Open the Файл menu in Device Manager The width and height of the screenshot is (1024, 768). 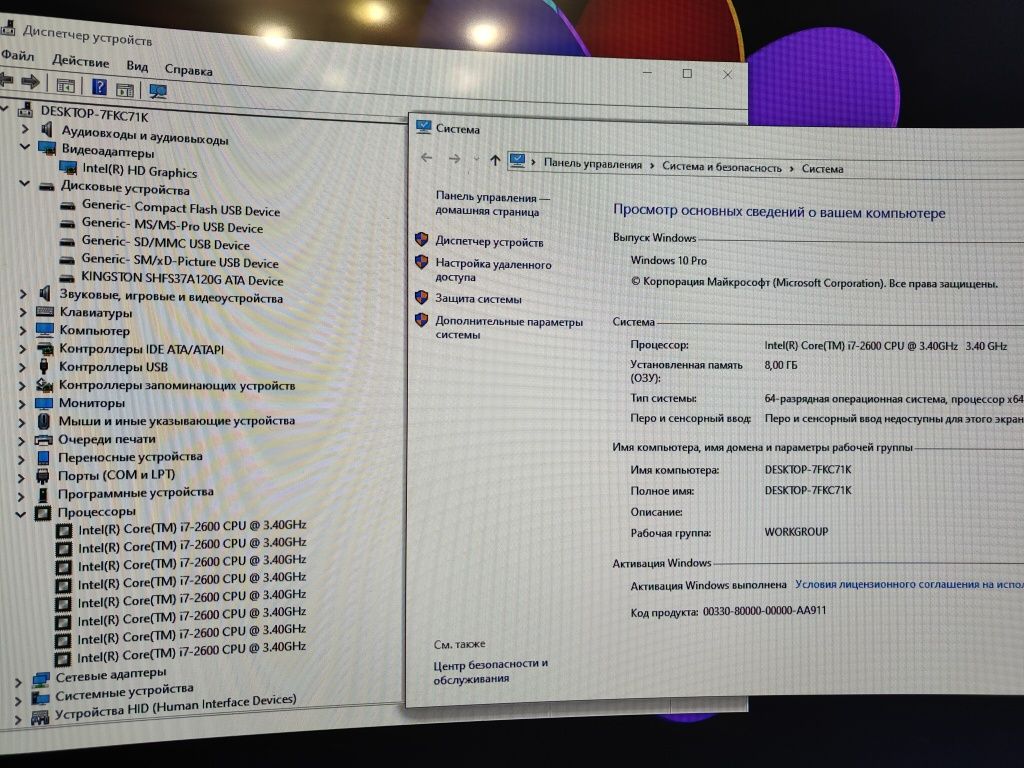tap(17, 56)
